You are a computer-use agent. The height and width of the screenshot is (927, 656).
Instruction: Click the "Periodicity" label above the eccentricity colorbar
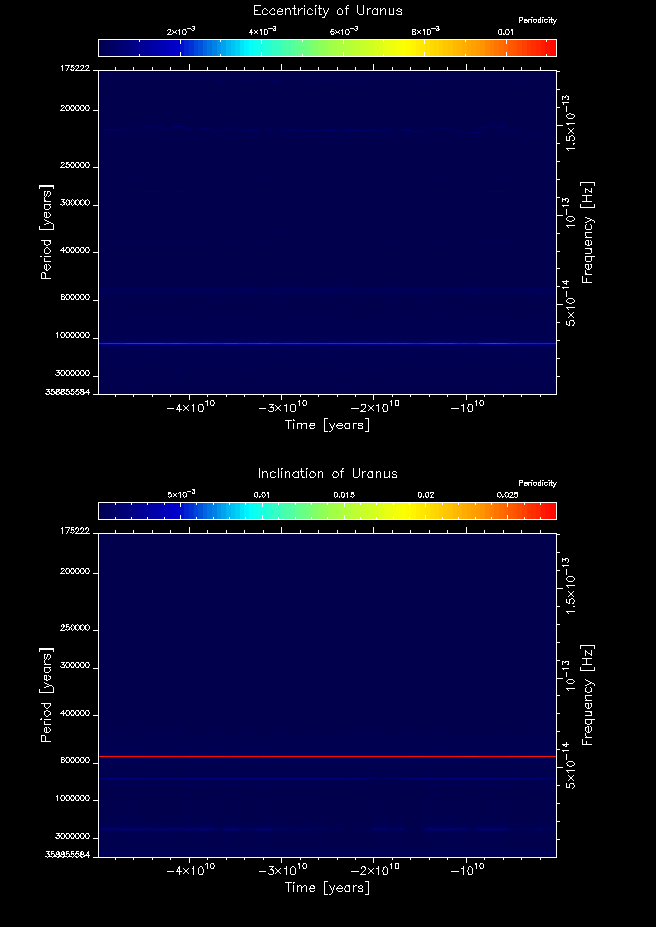click(537, 21)
